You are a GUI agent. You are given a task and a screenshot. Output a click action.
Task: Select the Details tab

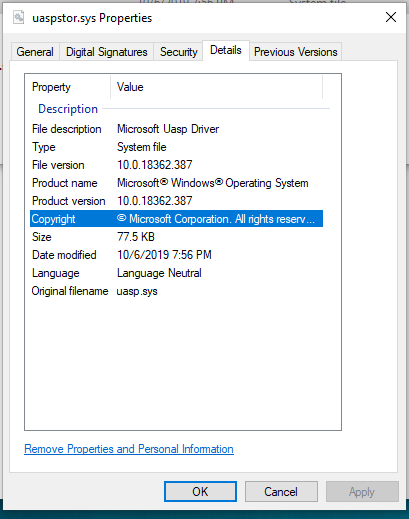tap(226, 50)
